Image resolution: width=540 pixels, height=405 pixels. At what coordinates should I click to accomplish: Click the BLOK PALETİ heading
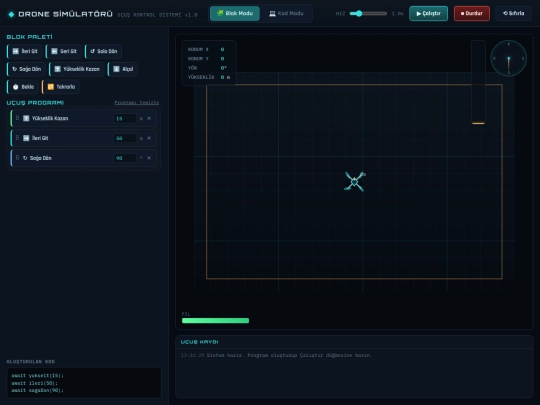point(30,37)
